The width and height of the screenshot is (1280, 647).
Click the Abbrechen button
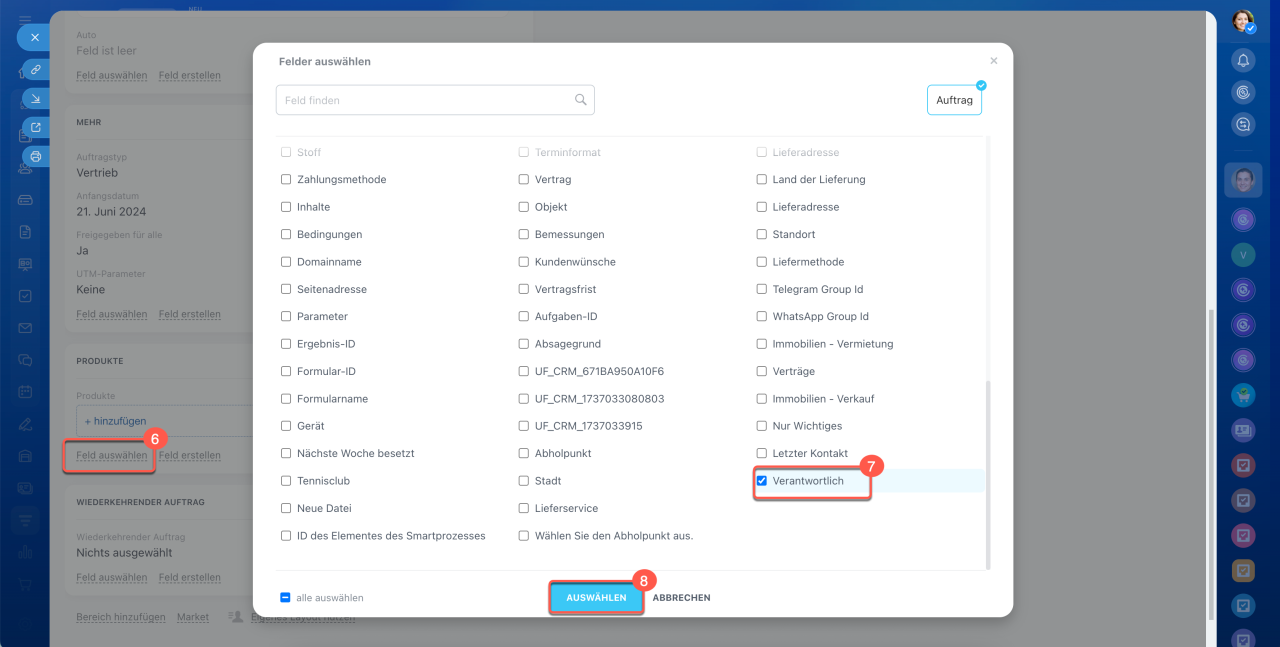[x=682, y=598]
